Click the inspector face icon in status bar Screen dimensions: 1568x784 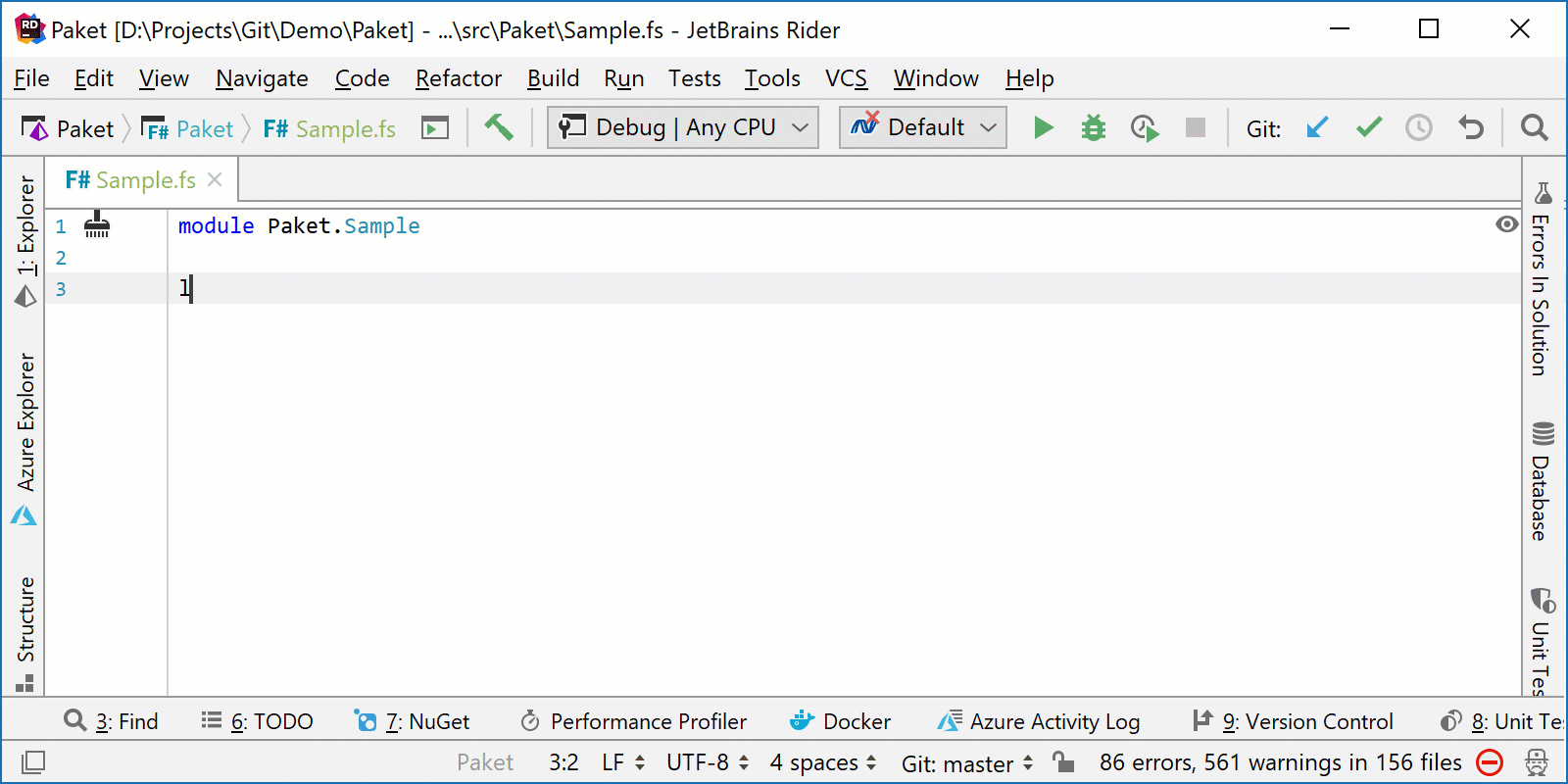(x=1537, y=761)
